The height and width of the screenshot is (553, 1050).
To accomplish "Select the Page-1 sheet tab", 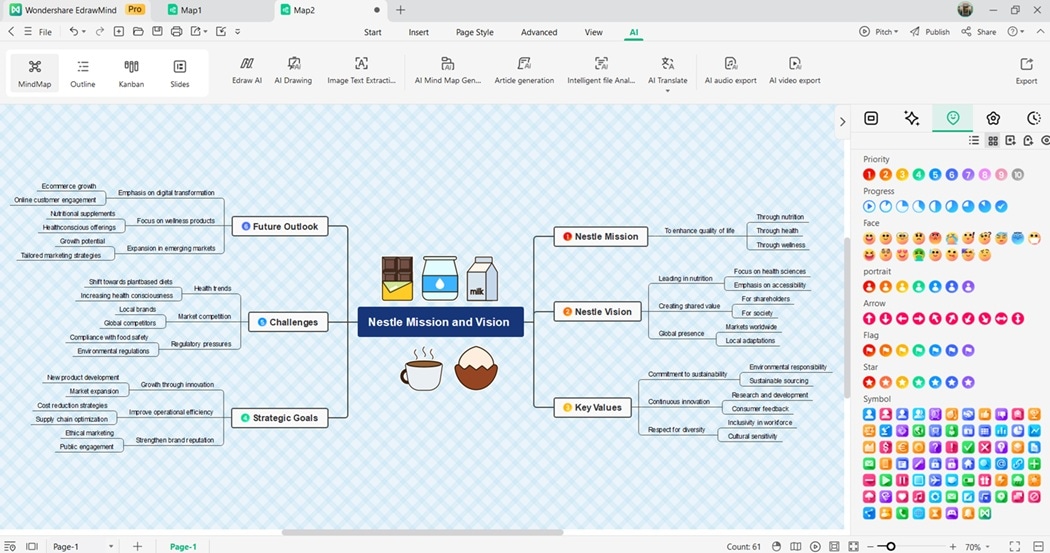I will pyautogui.click(x=183, y=546).
